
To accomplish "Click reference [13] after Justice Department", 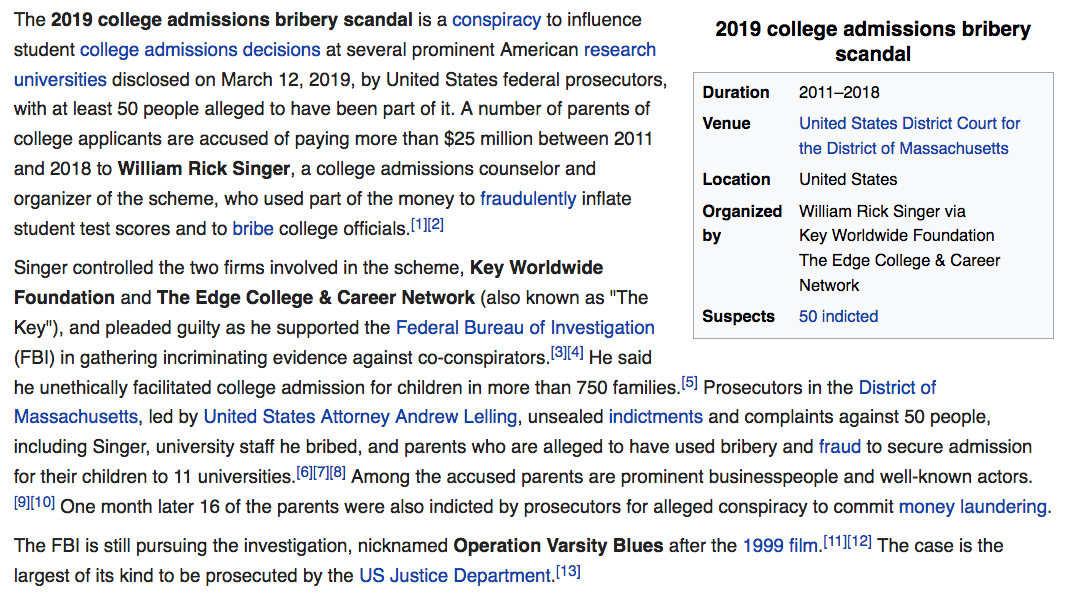I will pyautogui.click(x=568, y=573).
